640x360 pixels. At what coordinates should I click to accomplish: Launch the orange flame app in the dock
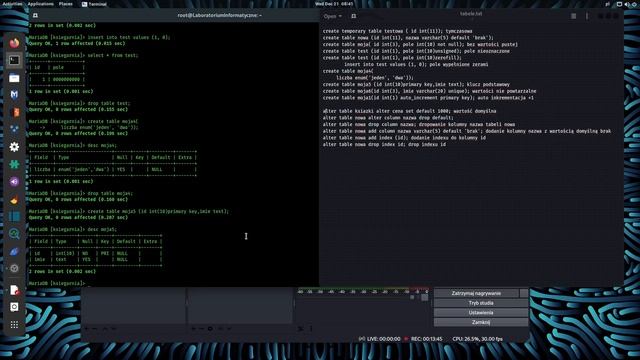tap(14, 200)
